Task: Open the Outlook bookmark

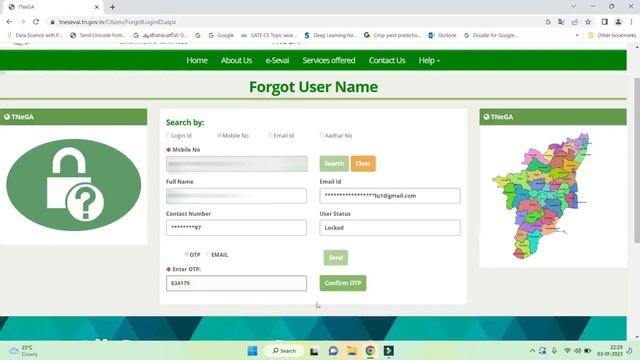Action: click(442, 36)
